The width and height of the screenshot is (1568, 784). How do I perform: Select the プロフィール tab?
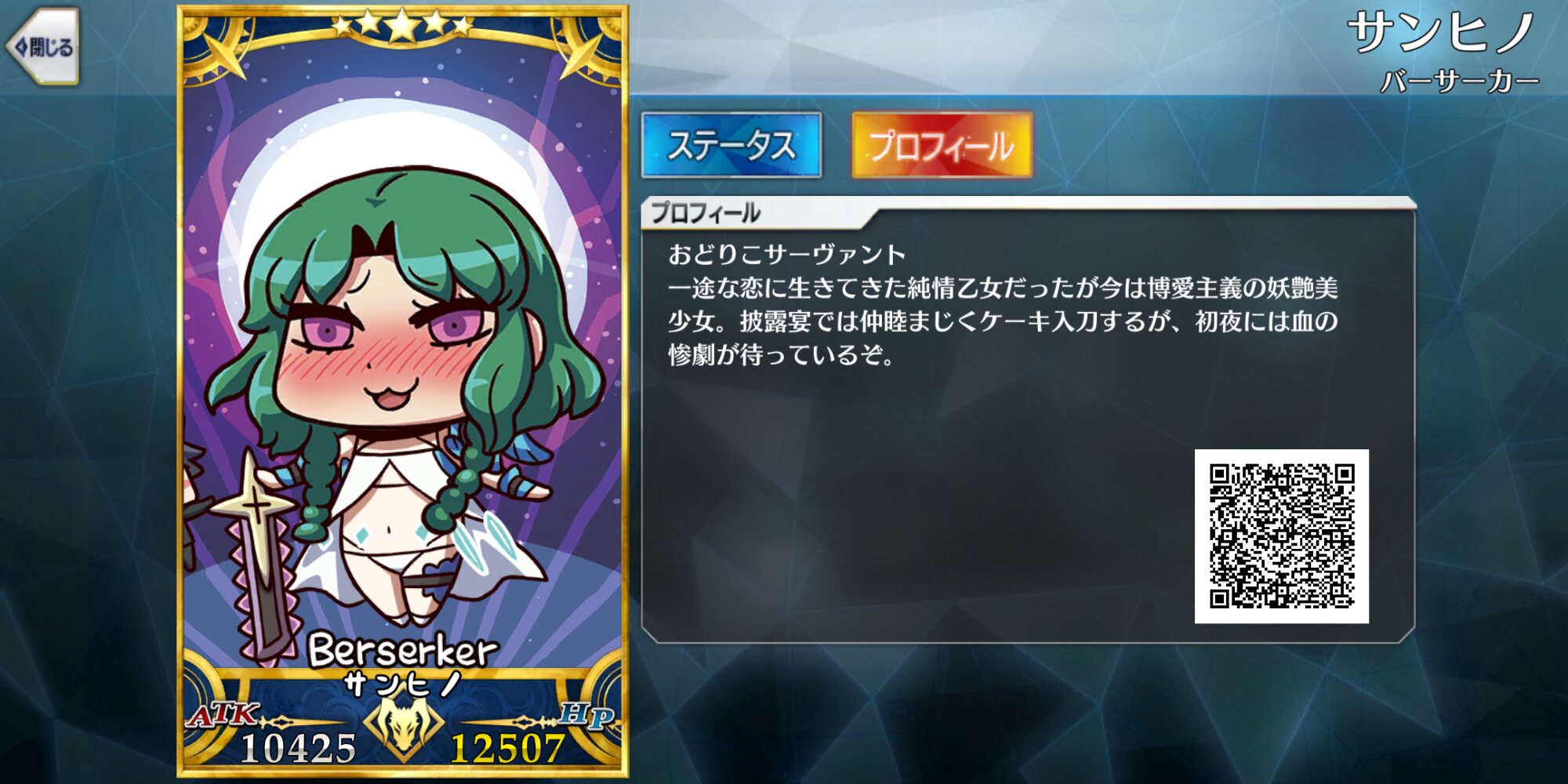point(942,145)
